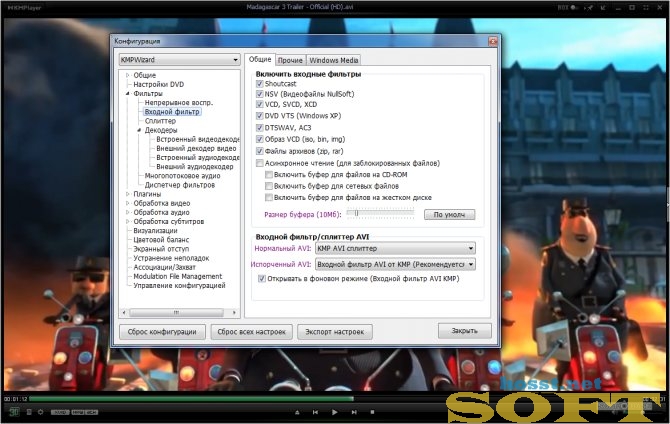
Task: Click on the green playback progress bar
Action: [x=191, y=399]
